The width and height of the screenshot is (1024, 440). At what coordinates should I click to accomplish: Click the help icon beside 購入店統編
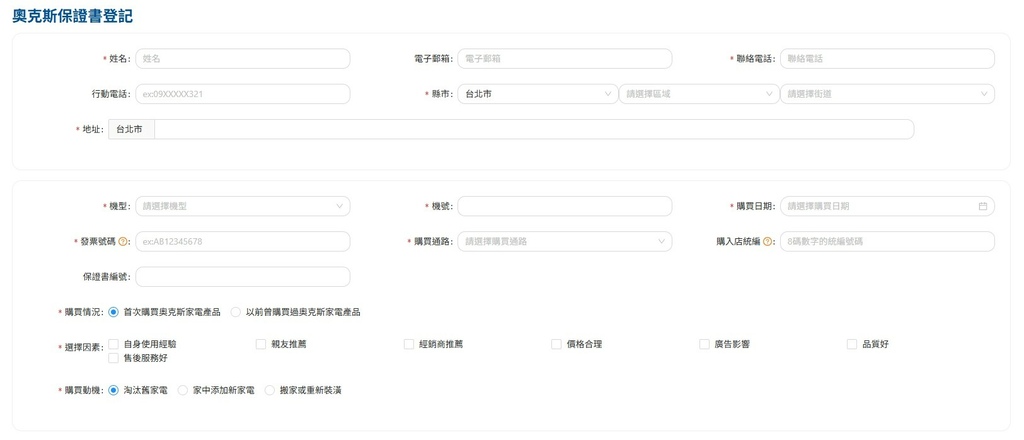767,242
